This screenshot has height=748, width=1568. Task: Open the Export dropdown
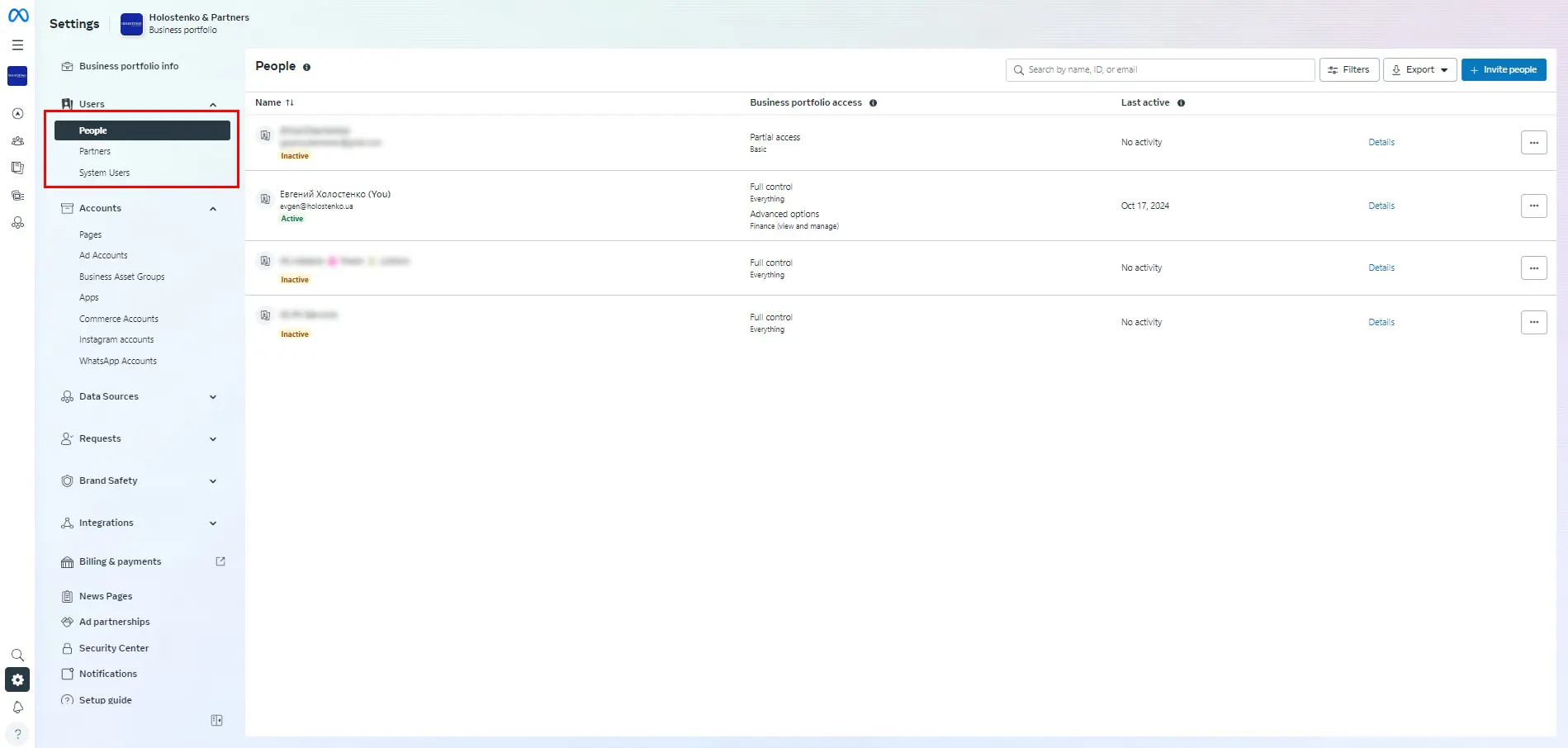pyautogui.click(x=1419, y=70)
